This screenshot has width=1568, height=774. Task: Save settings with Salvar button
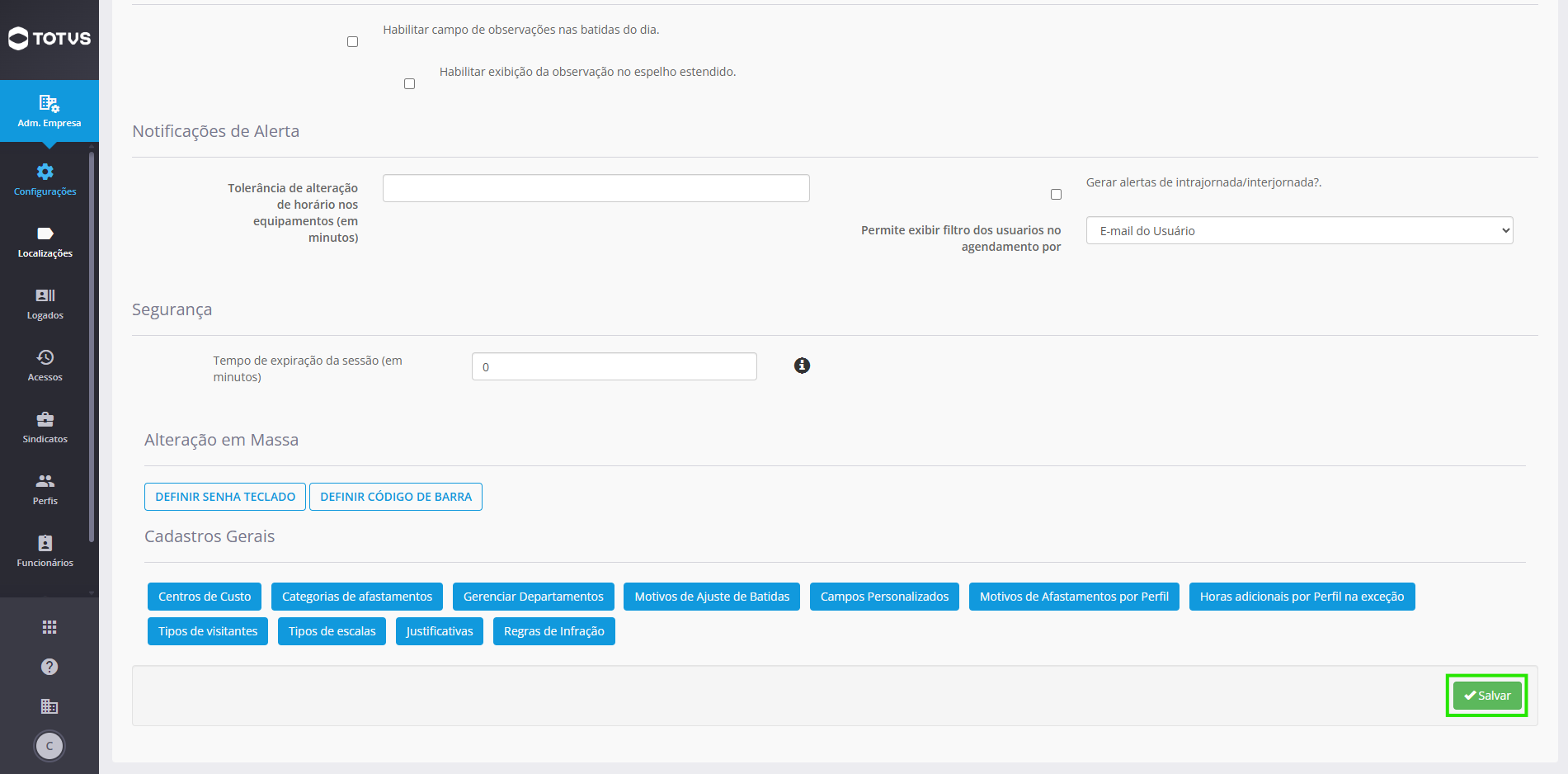(1486, 696)
